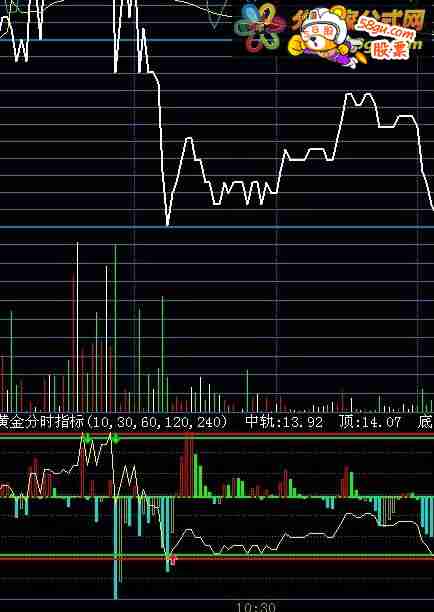
Task: Click the colorful flower logo icon
Action: click(258, 28)
